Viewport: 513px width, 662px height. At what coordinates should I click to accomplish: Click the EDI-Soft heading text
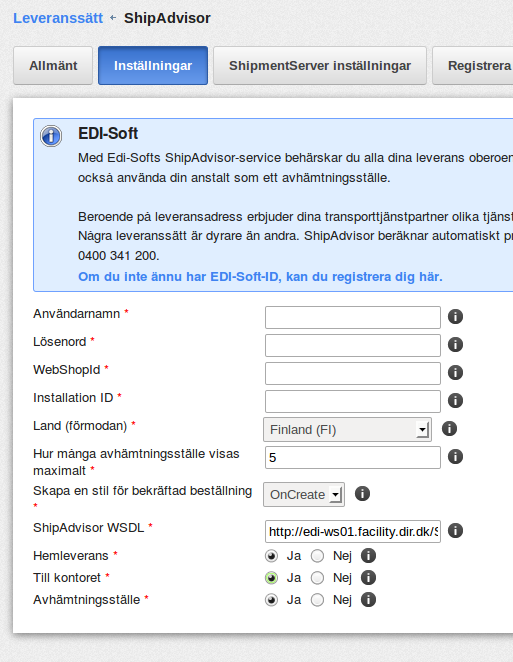pos(108,133)
